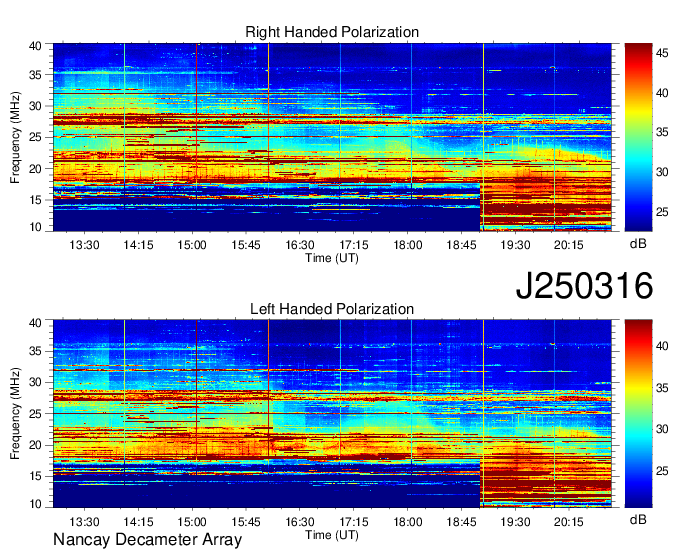
Task: Click 30 MHz frequency tick of Right Handed plot
Action: (x=35, y=106)
